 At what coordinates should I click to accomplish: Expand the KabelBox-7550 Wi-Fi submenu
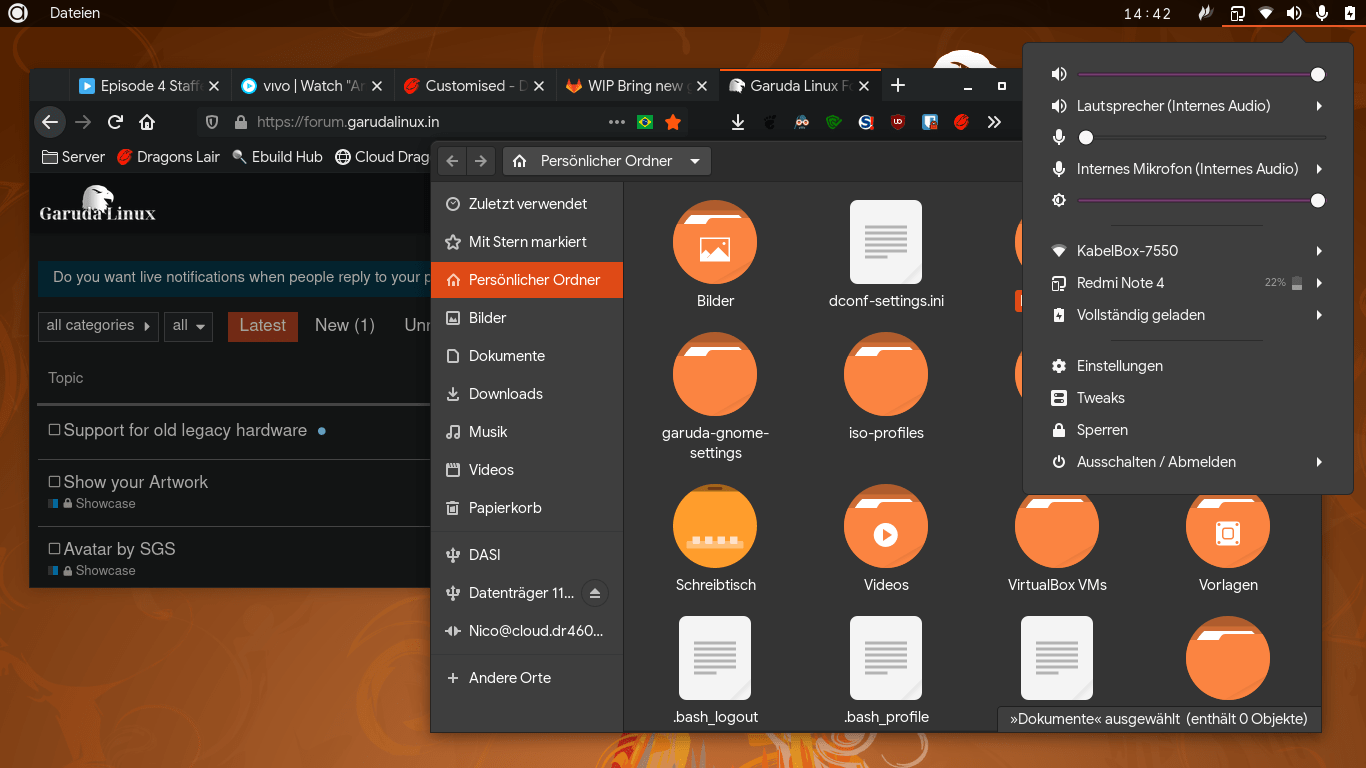1319,251
